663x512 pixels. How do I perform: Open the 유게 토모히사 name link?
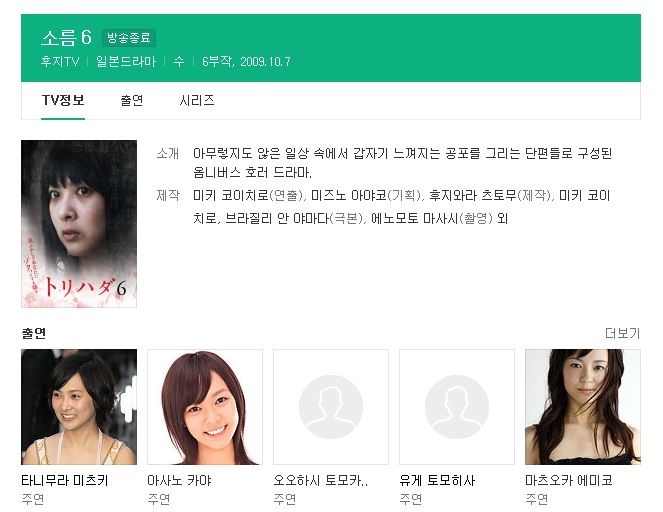437,480
